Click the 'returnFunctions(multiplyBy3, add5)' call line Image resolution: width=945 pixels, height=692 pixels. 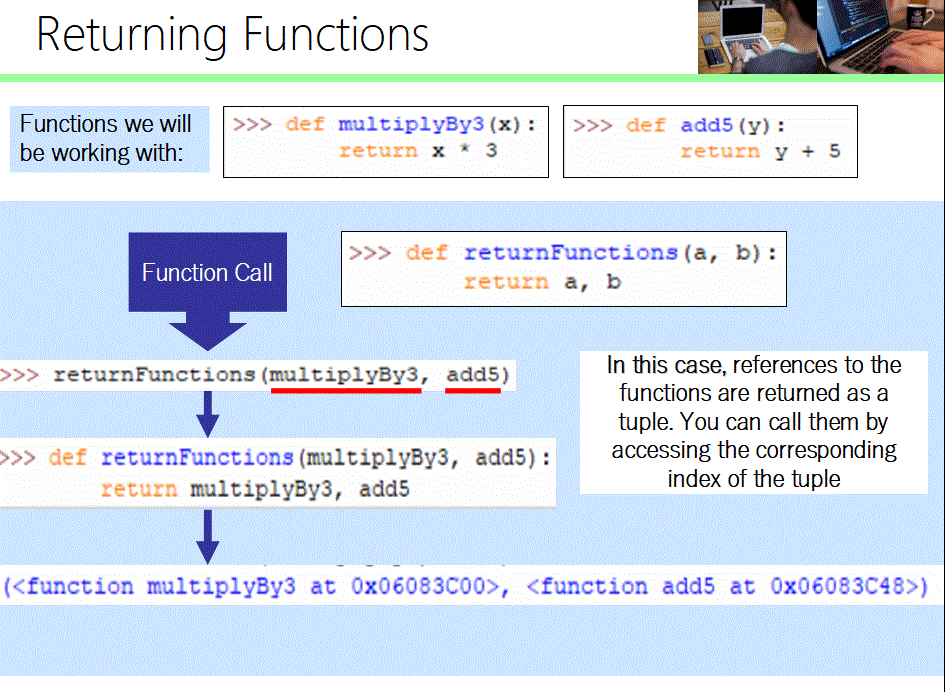tap(256, 375)
